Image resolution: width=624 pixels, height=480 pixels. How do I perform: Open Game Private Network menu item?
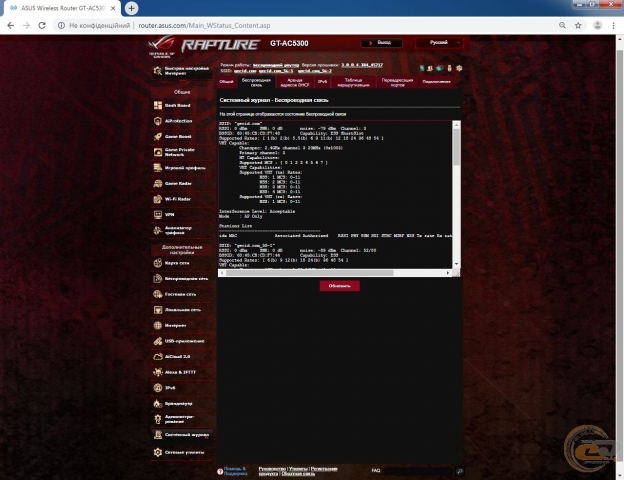pos(181,152)
